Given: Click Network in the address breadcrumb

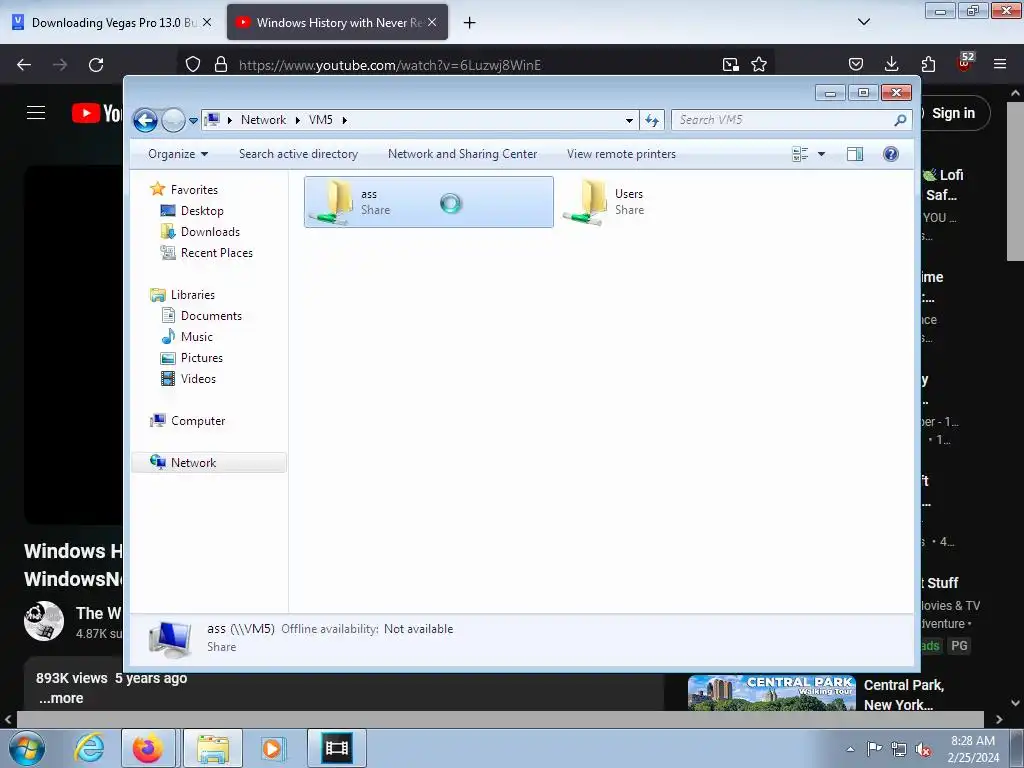Looking at the screenshot, I should (x=263, y=120).
